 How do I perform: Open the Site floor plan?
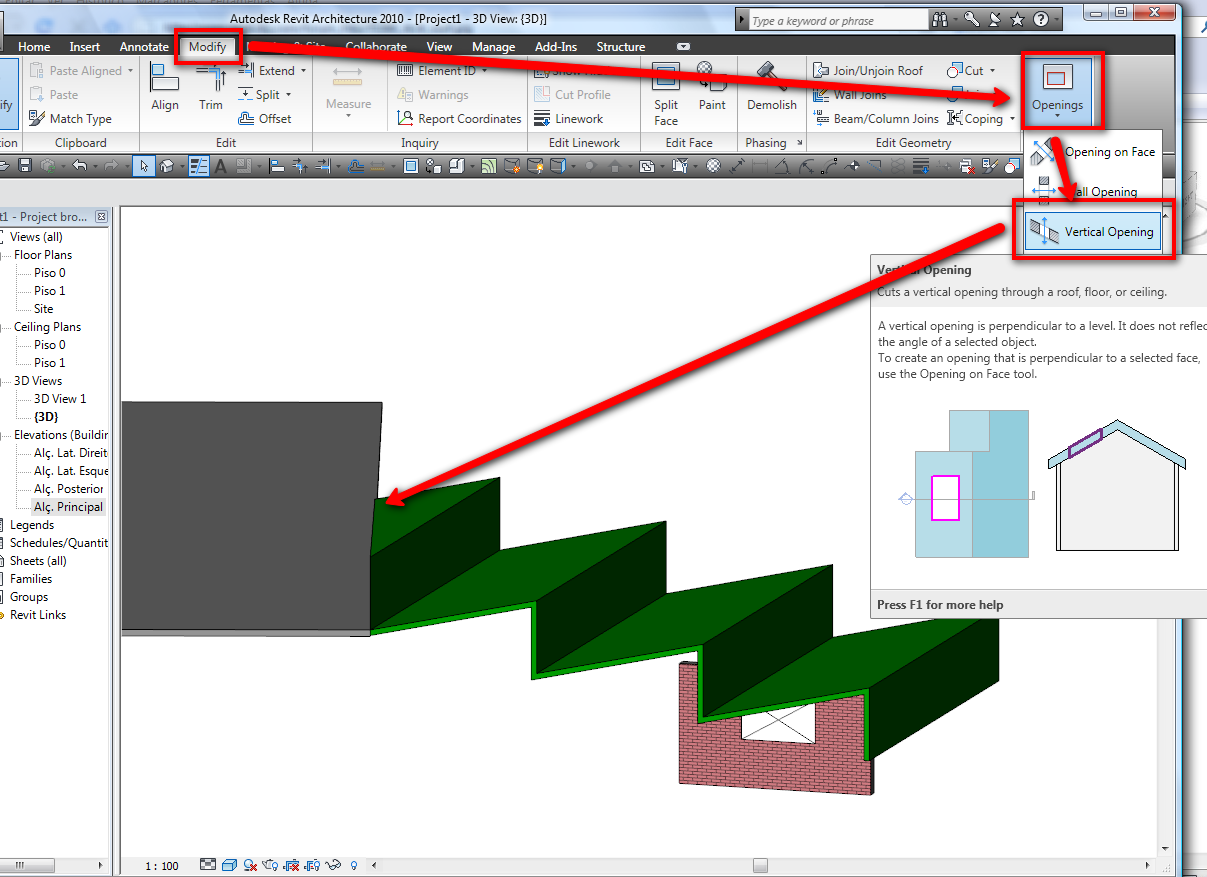44,309
